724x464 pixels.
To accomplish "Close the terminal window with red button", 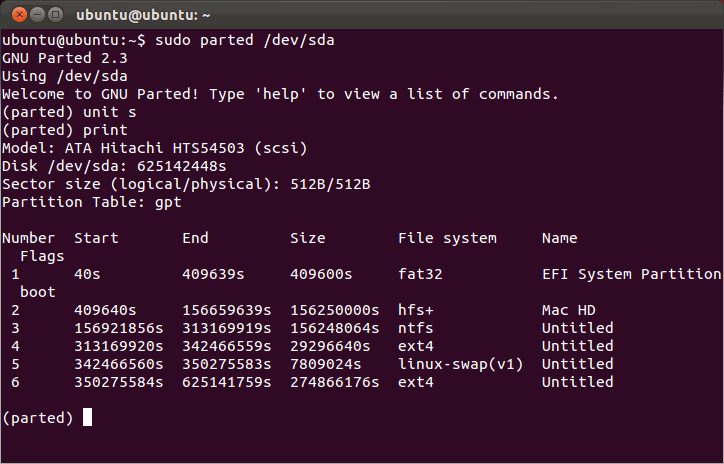I will click(x=19, y=15).
